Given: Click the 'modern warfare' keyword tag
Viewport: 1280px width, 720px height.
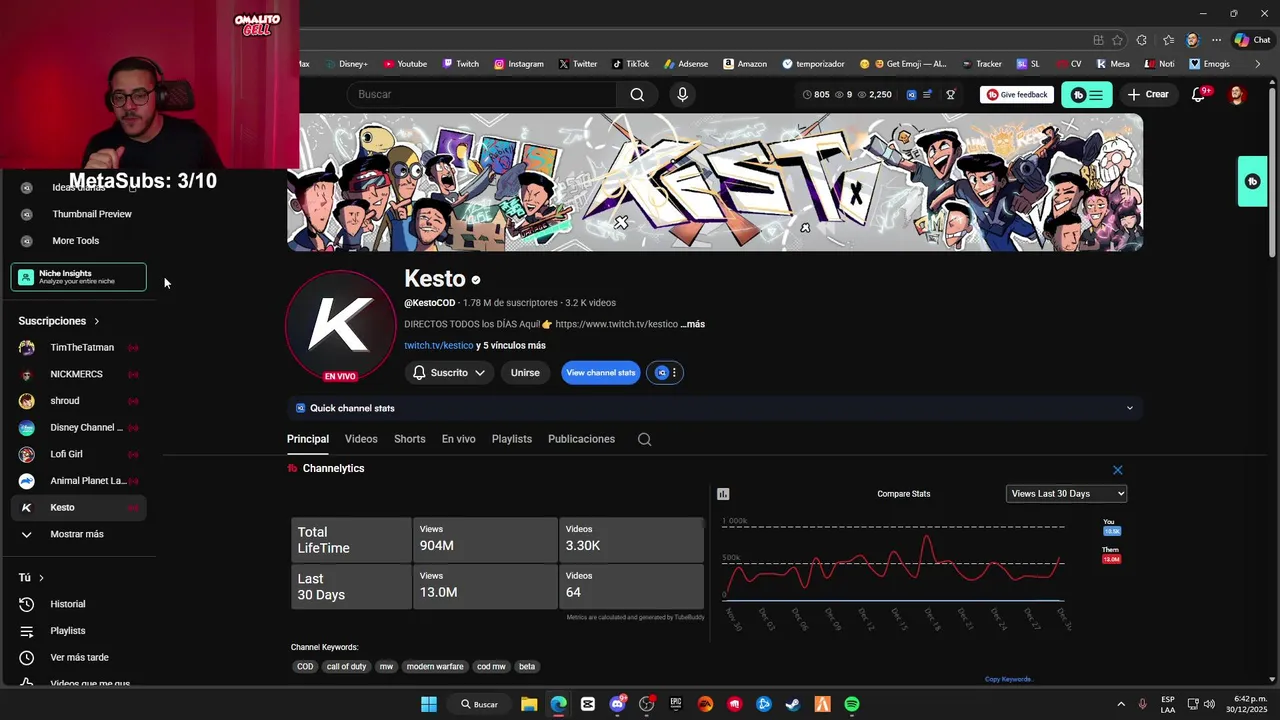Looking at the screenshot, I should click(435, 667).
